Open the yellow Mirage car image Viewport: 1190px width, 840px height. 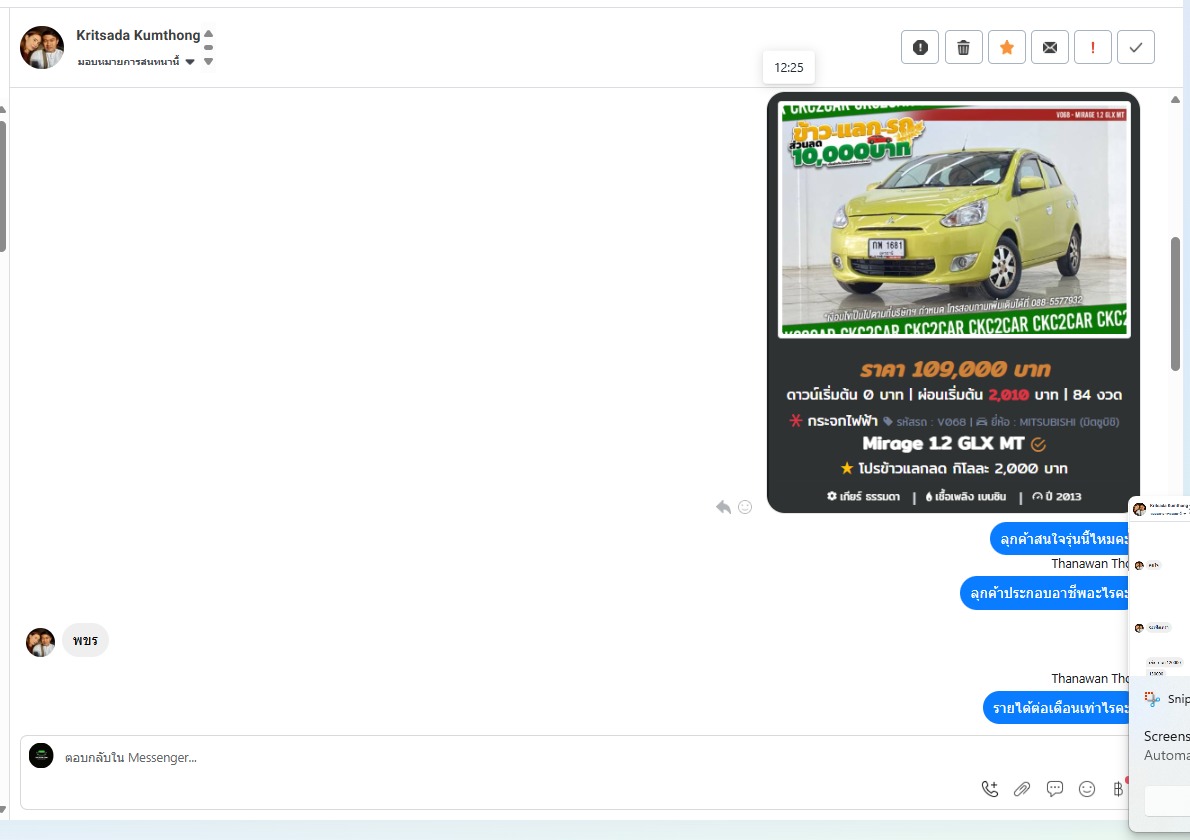point(954,219)
